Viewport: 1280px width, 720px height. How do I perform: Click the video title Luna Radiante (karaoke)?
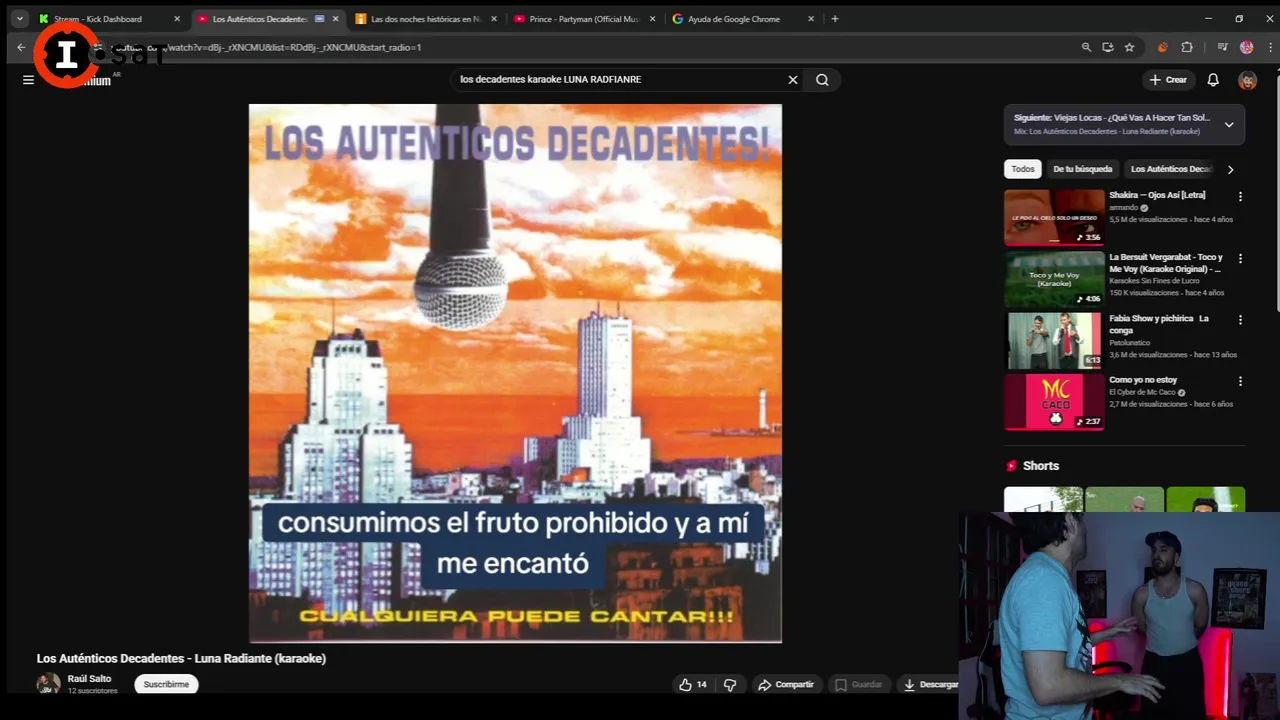pyautogui.click(x=181, y=658)
